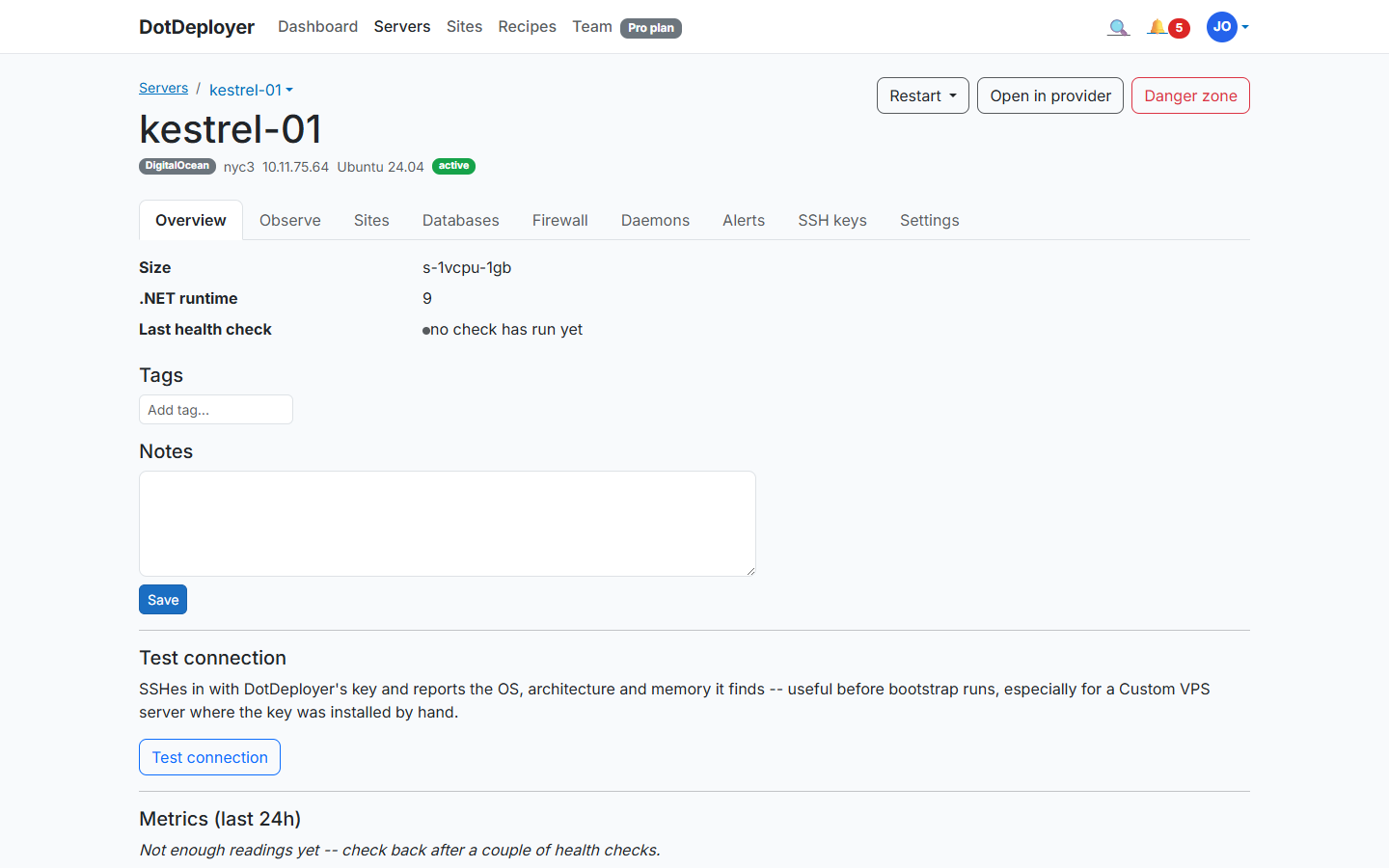Switch to the Alerts tab
This screenshot has height=868, width=1389.
[x=744, y=220]
